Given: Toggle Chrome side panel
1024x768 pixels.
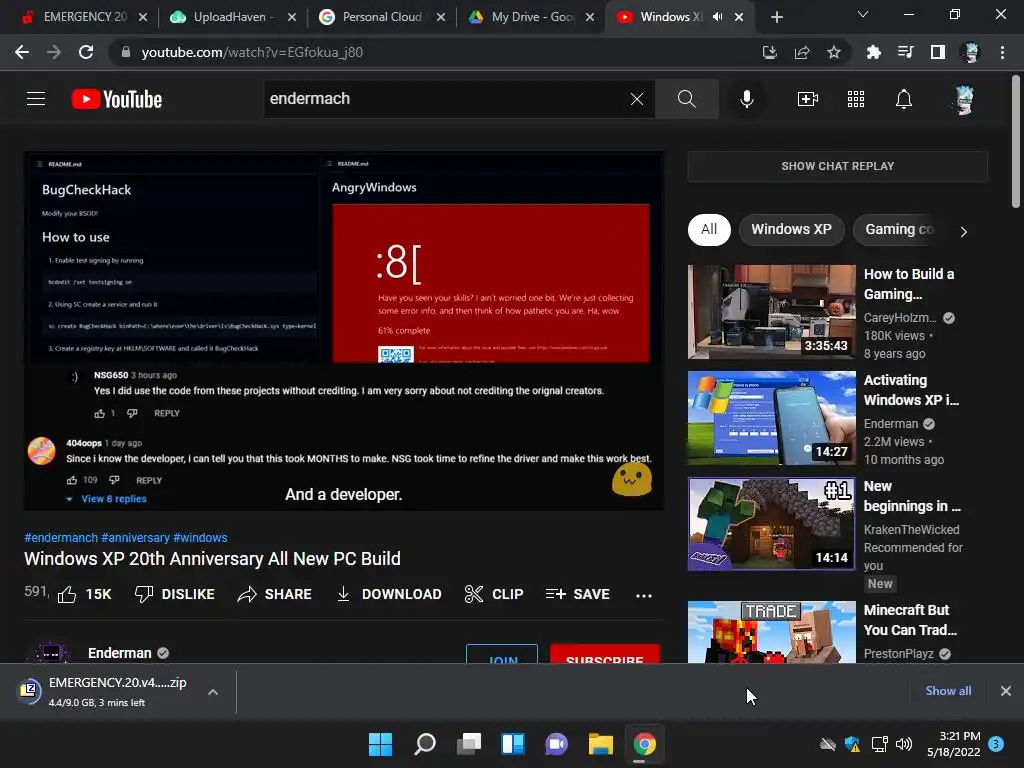Looking at the screenshot, I should (x=938, y=52).
